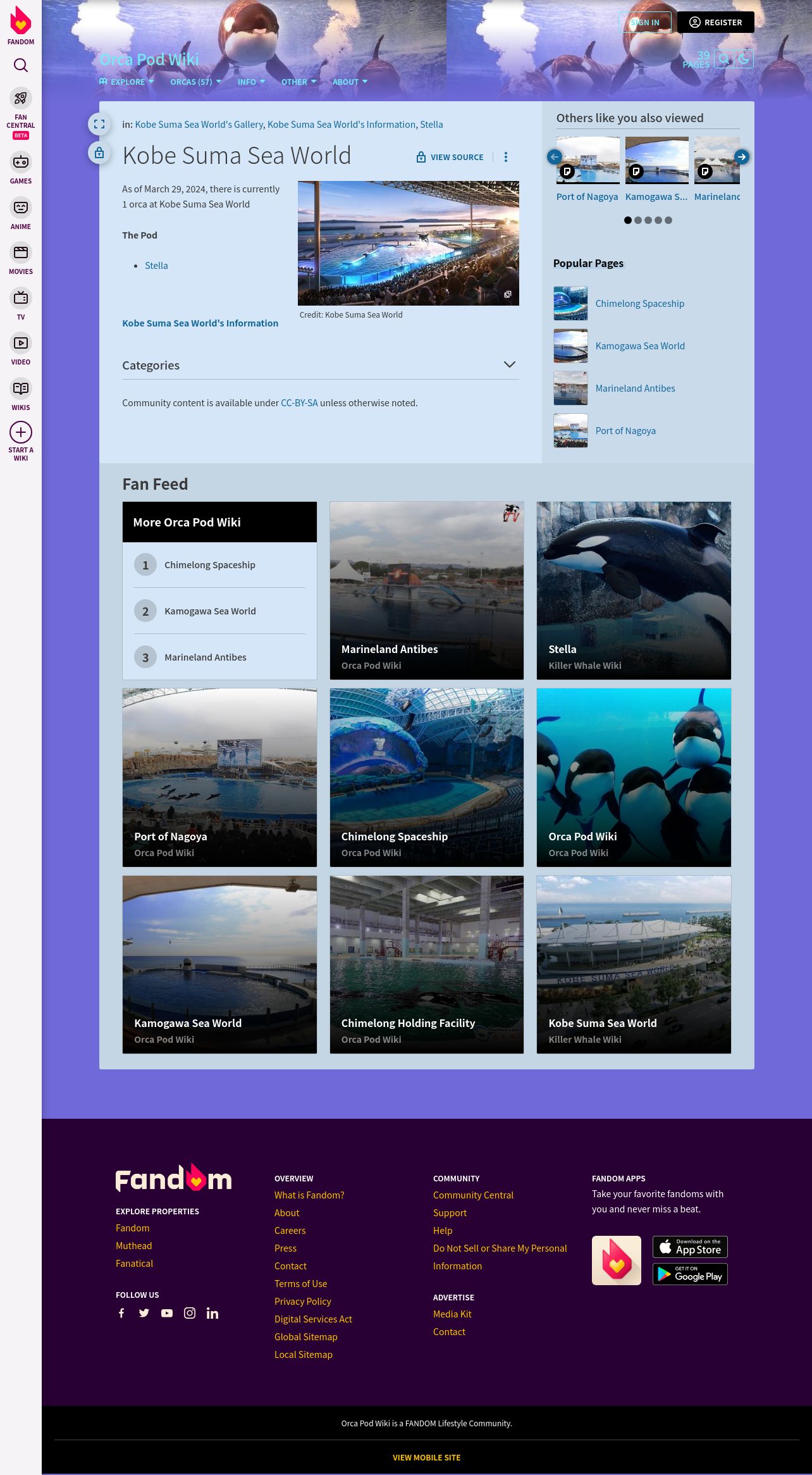Open the Community Central footer link
812x1475 pixels.
pyautogui.click(x=473, y=1195)
